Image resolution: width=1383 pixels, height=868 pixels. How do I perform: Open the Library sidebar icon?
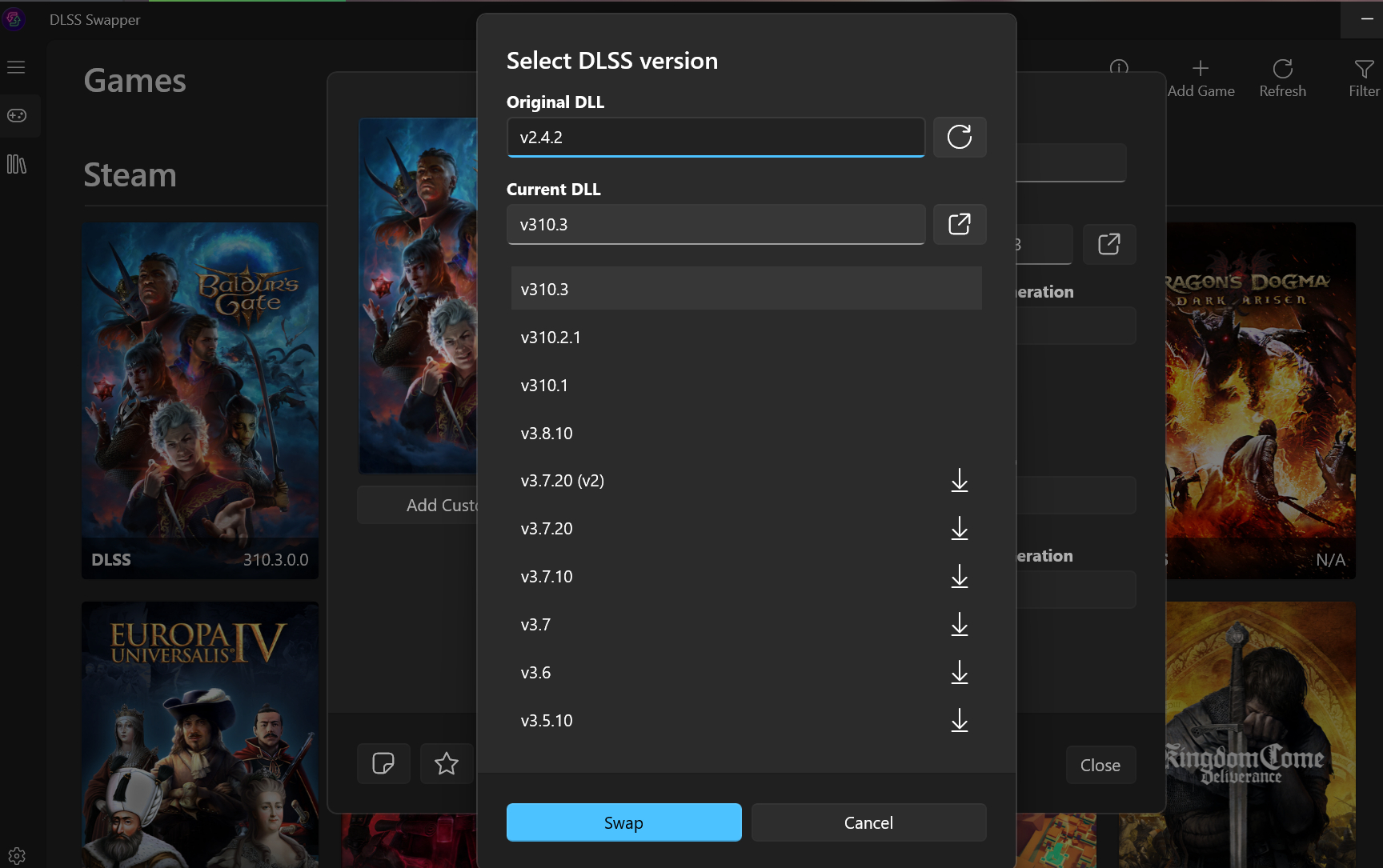point(17,164)
